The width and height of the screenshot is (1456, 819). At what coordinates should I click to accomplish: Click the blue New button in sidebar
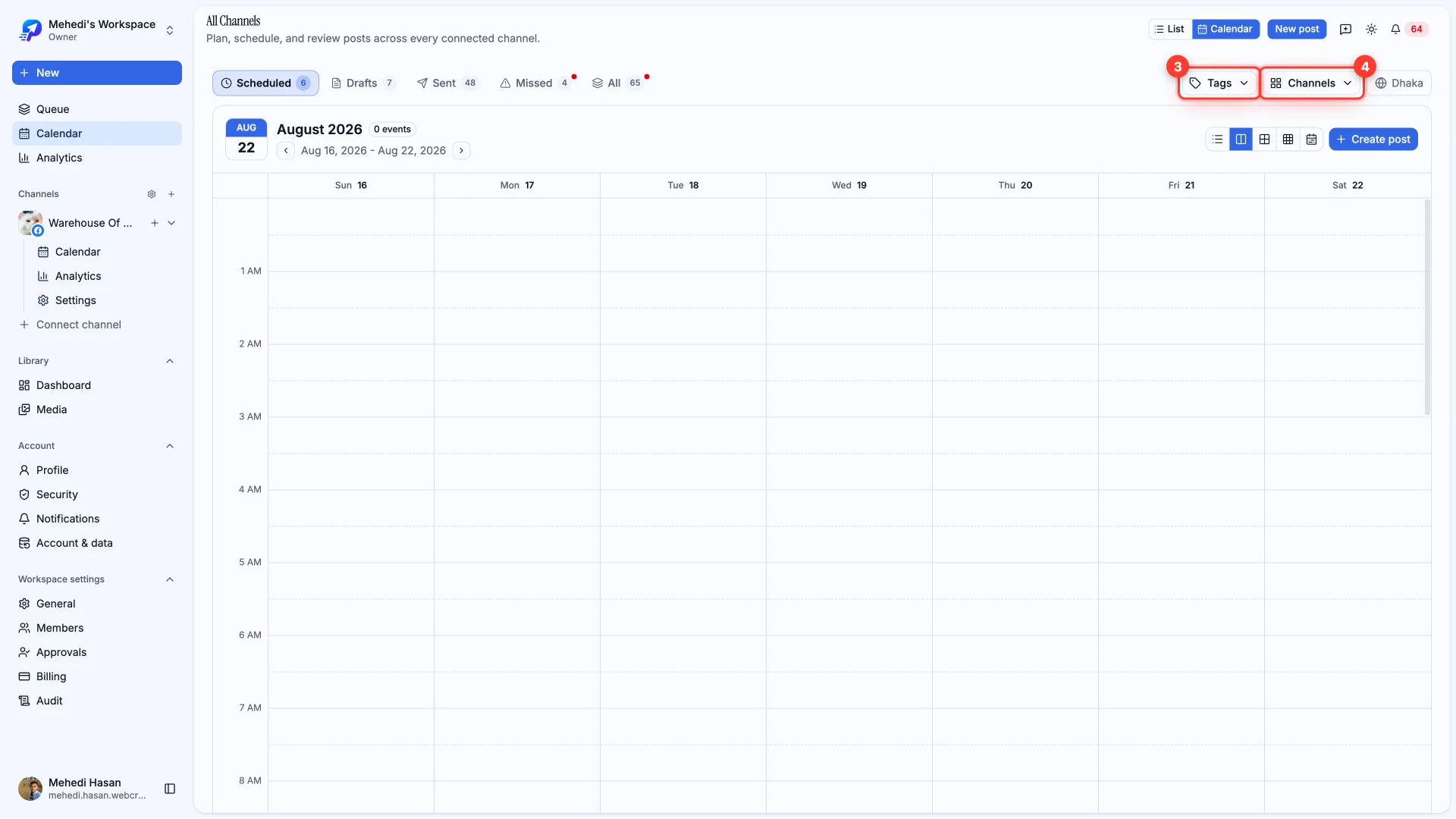97,73
